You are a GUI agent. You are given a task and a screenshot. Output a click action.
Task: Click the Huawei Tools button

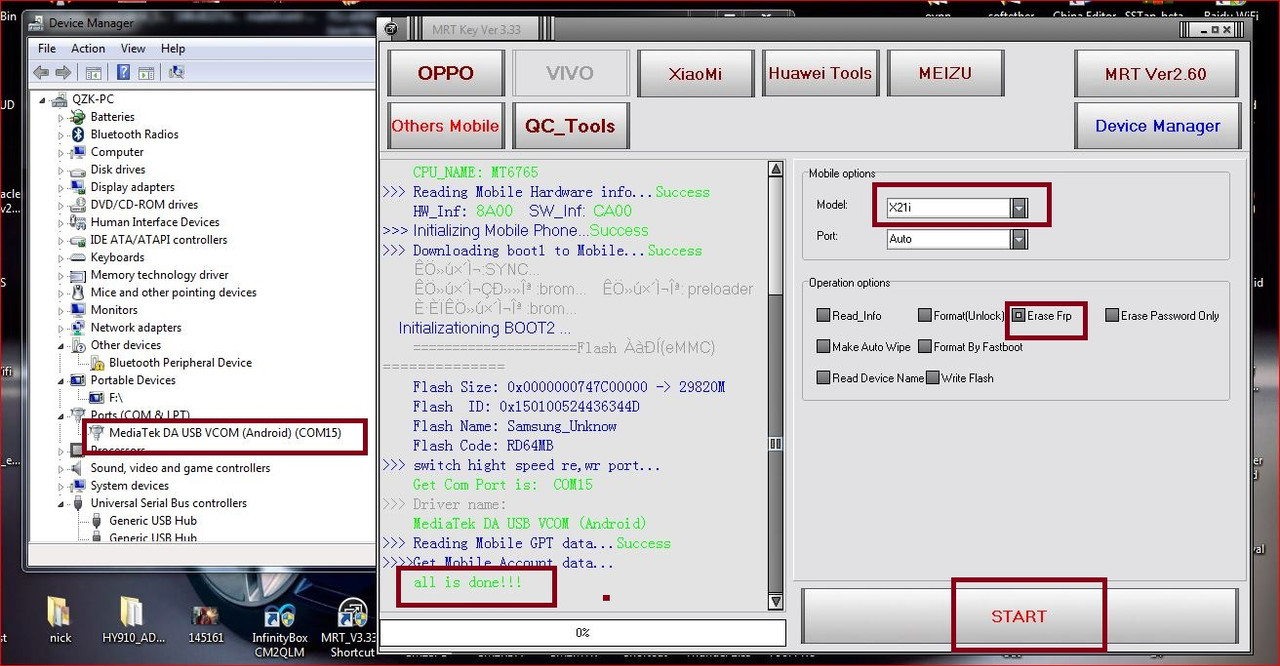(820, 73)
